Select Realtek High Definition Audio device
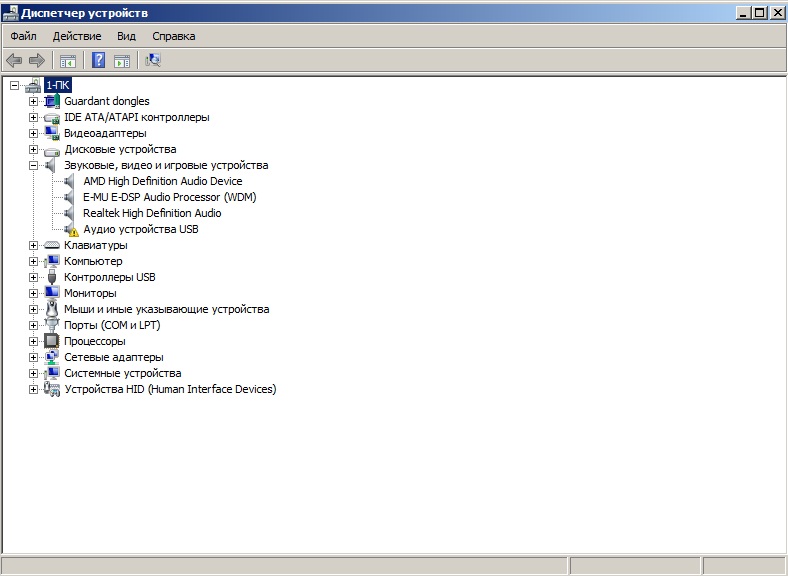 pyautogui.click(x=152, y=213)
